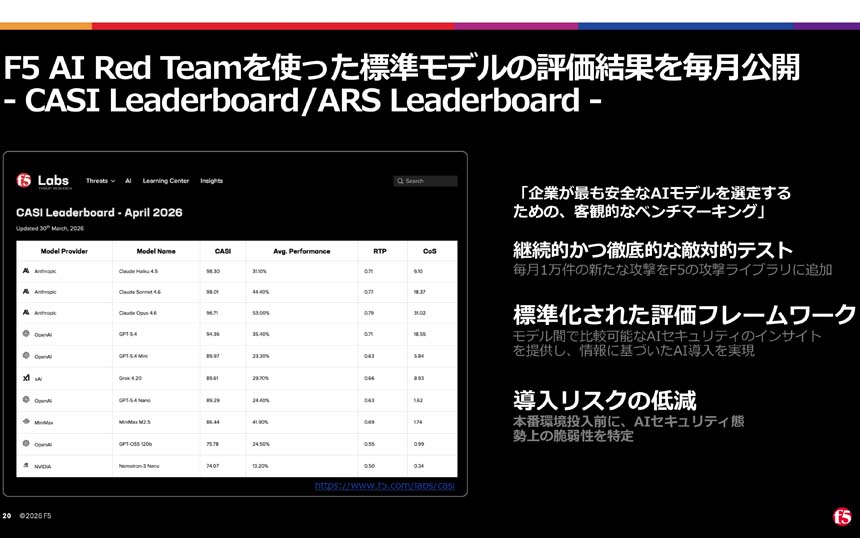Click the xAI logo in Grok row

pos(26,378)
